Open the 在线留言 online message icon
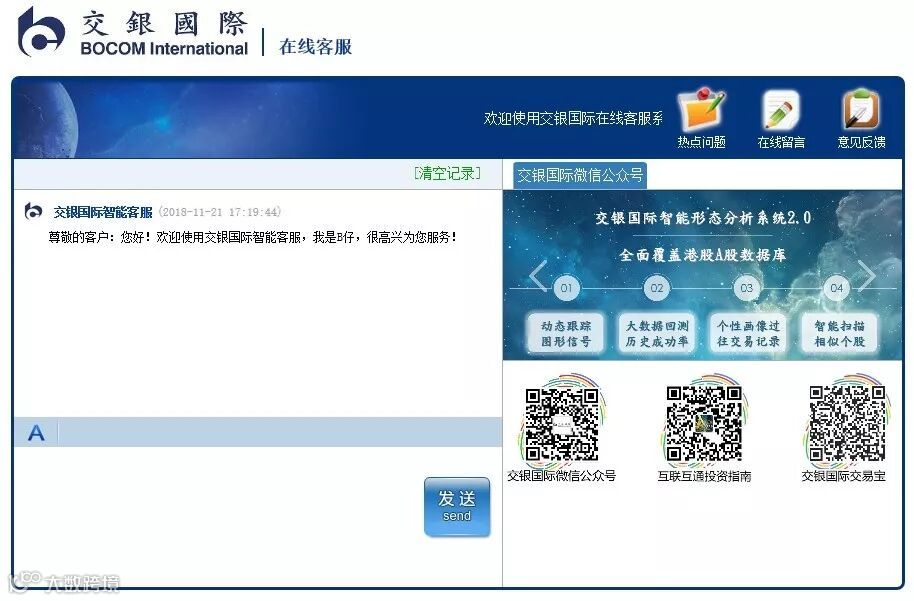The width and height of the screenshot is (914, 601). pyautogui.click(x=781, y=110)
